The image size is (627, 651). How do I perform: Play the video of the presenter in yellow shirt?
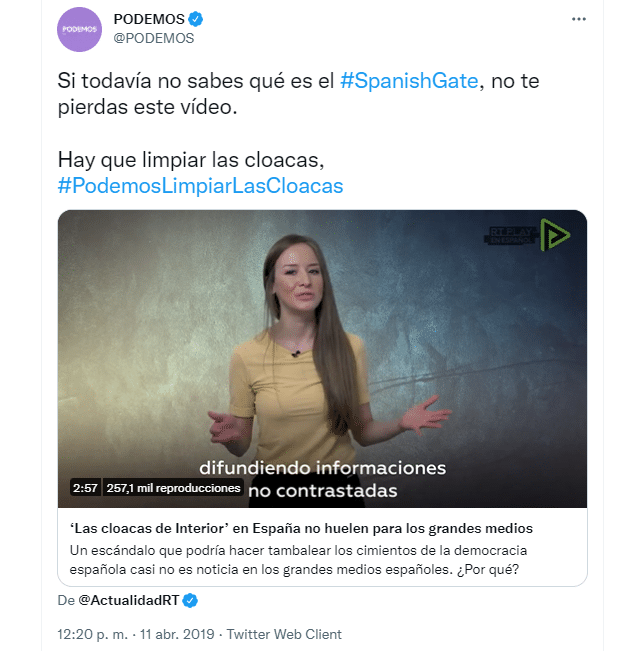tap(322, 359)
